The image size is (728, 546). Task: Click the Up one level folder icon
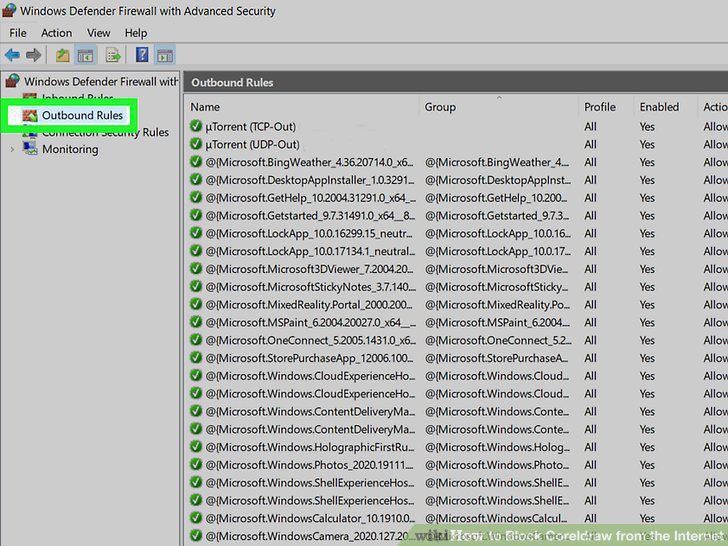point(63,56)
